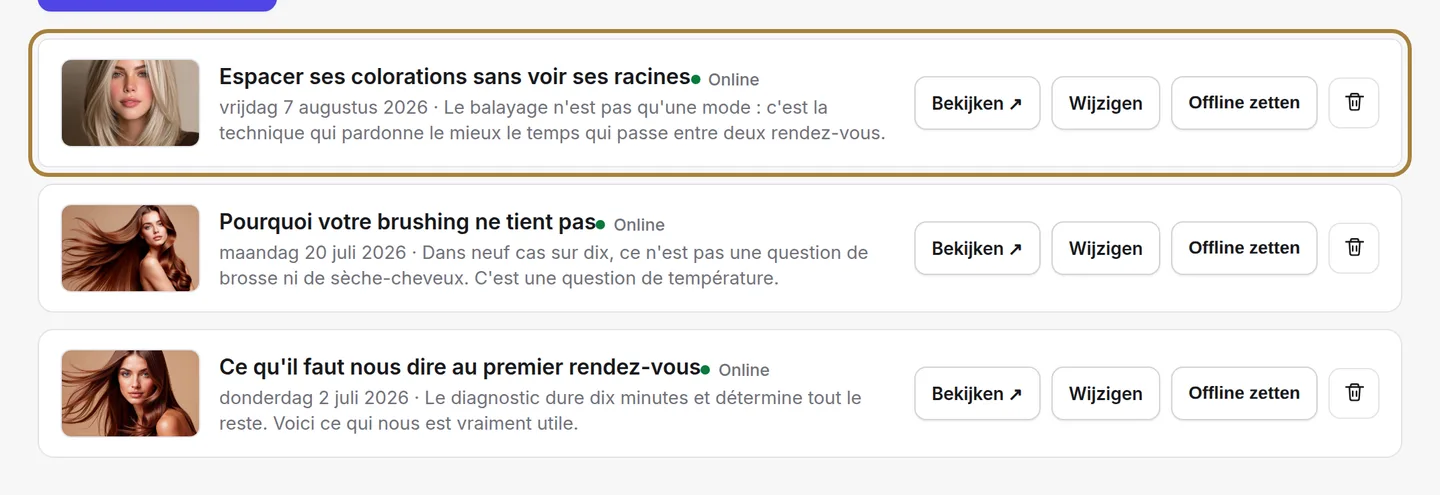Viewport: 1440px width, 495px height.
Task: Click the purple button at the top
Action: coord(157,4)
